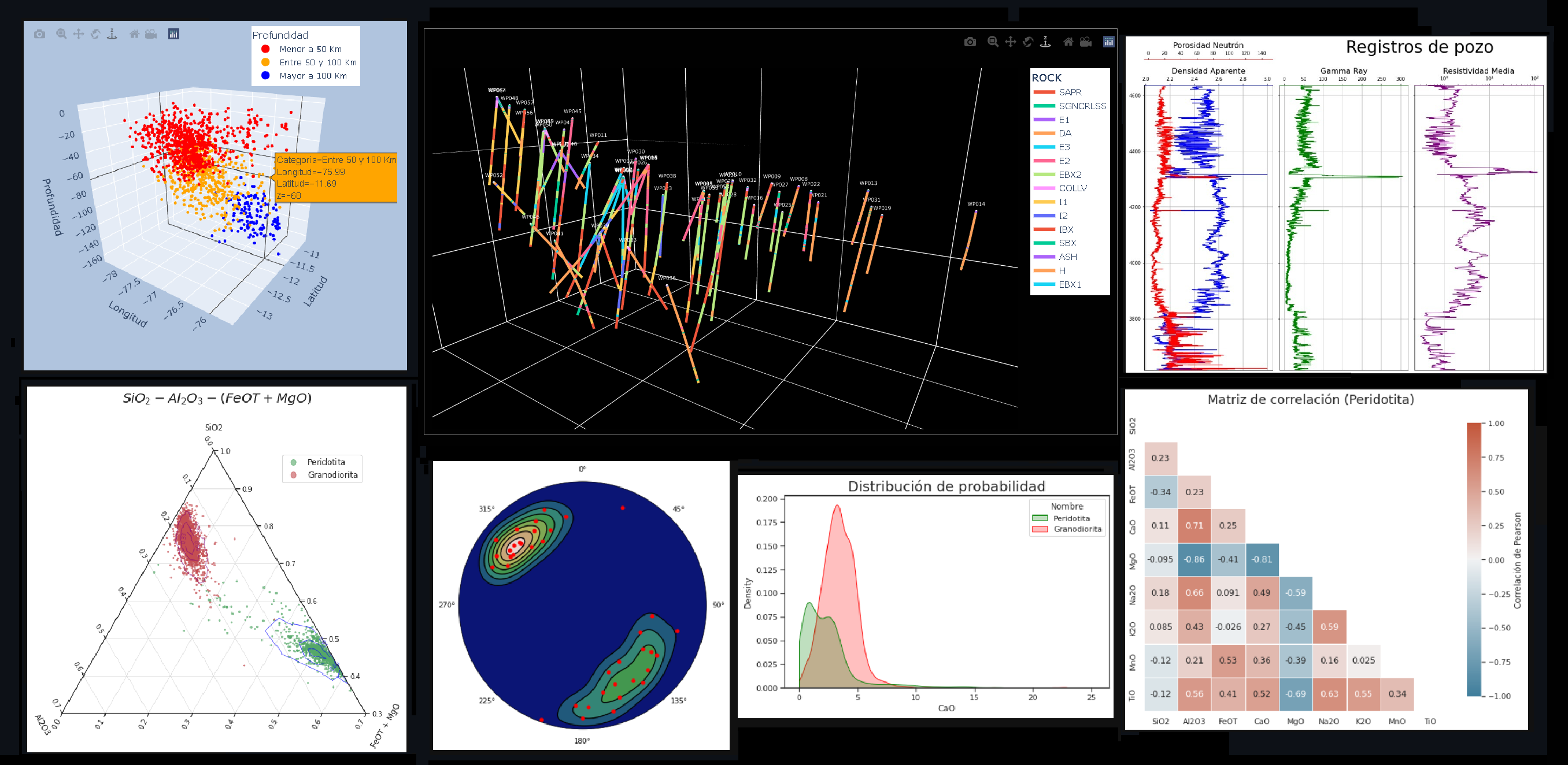This screenshot has width=1568, height=765.
Task: Select turntable rotation in drillhole ROCK plot
Action: 1045,42
